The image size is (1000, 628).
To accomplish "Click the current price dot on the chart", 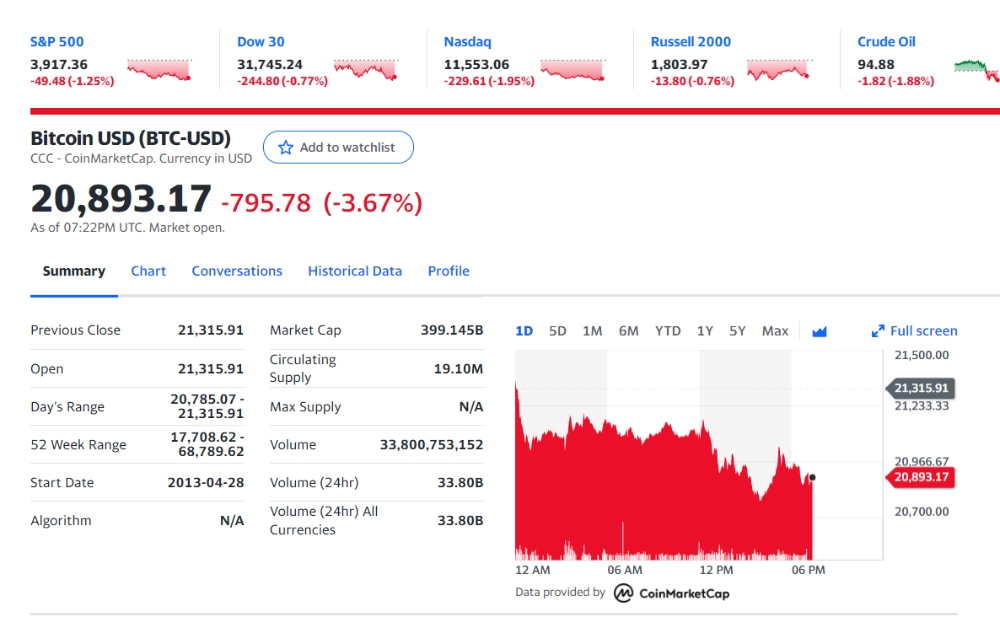I will [812, 477].
